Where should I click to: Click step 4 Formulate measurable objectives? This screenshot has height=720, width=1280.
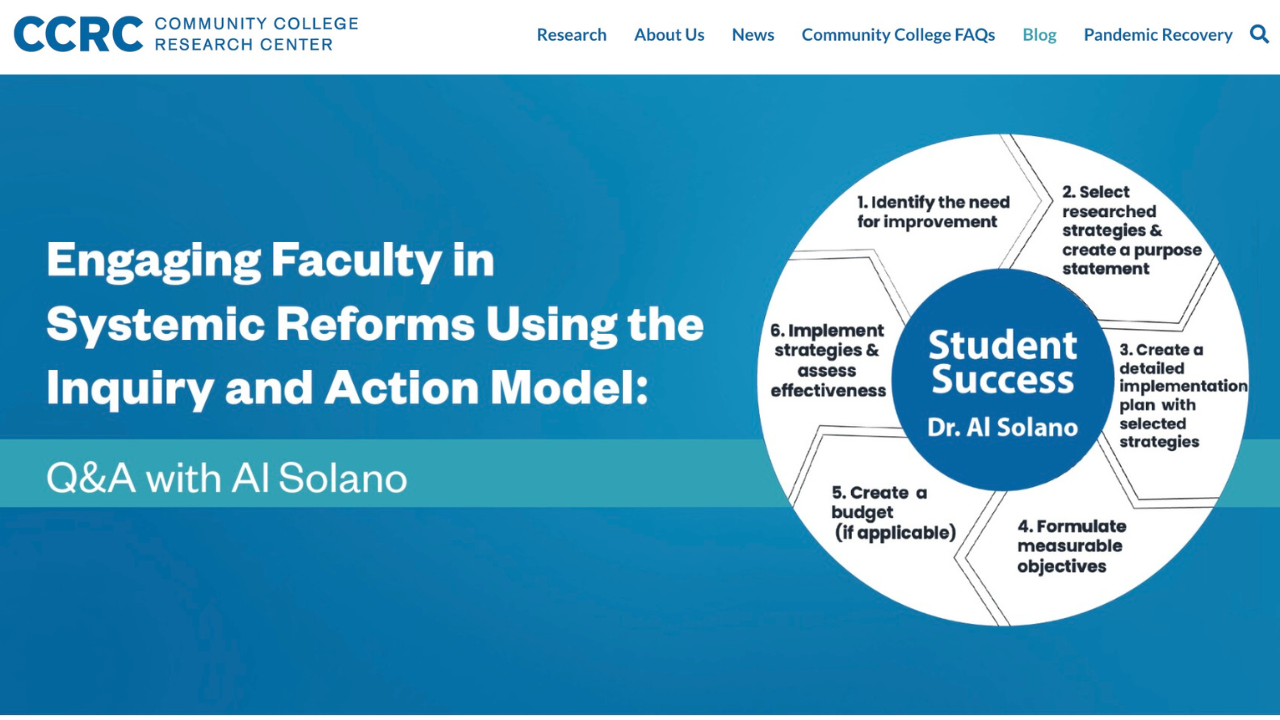[x=1071, y=546]
